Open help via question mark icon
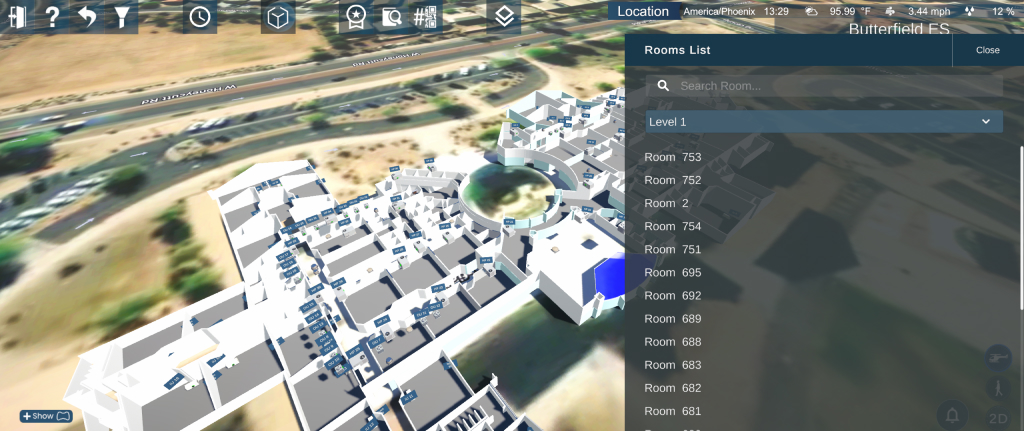Image resolution: width=1024 pixels, height=431 pixels. (x=53, y=17)
